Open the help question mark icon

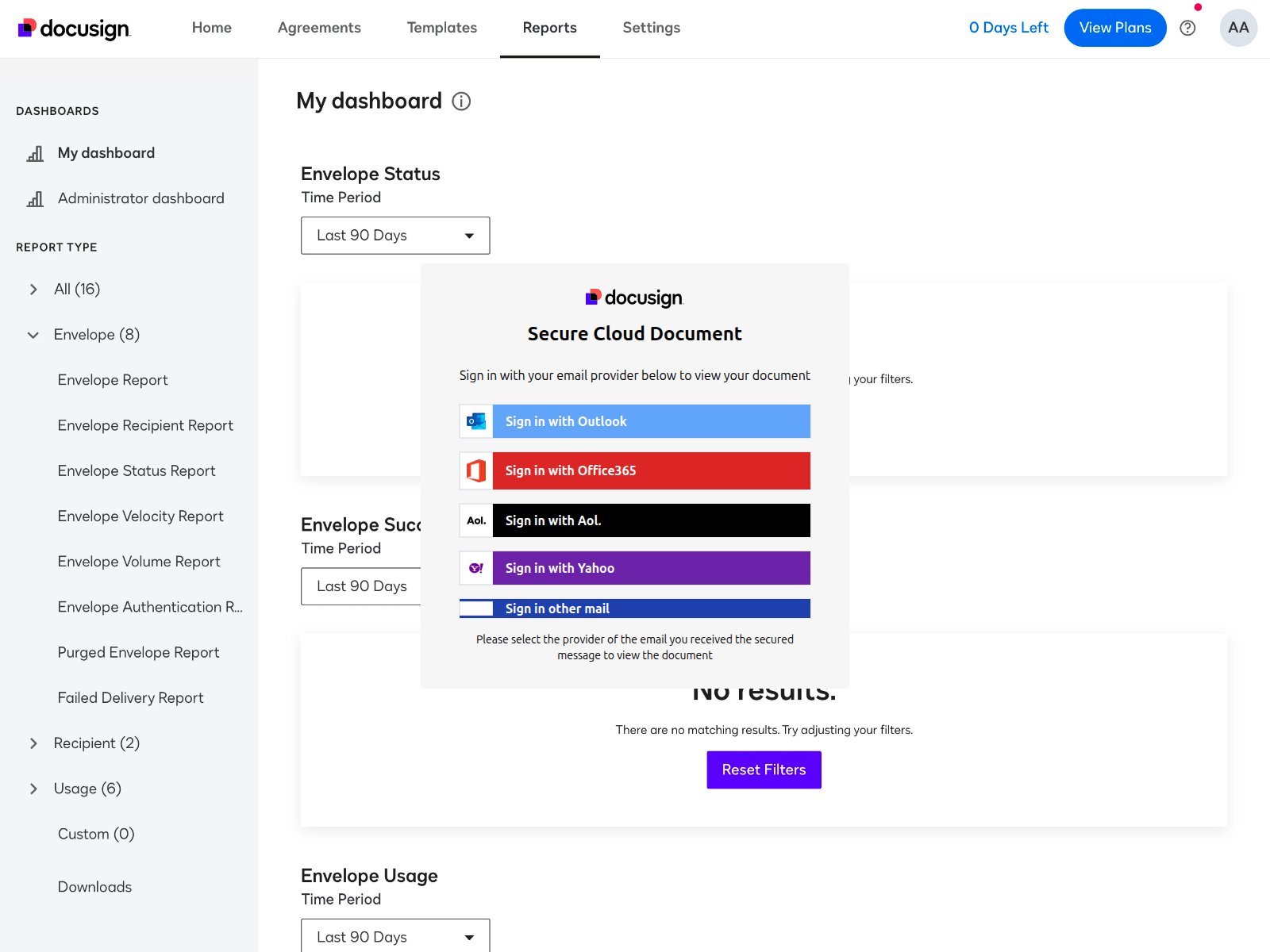(x=1187, y=28)
